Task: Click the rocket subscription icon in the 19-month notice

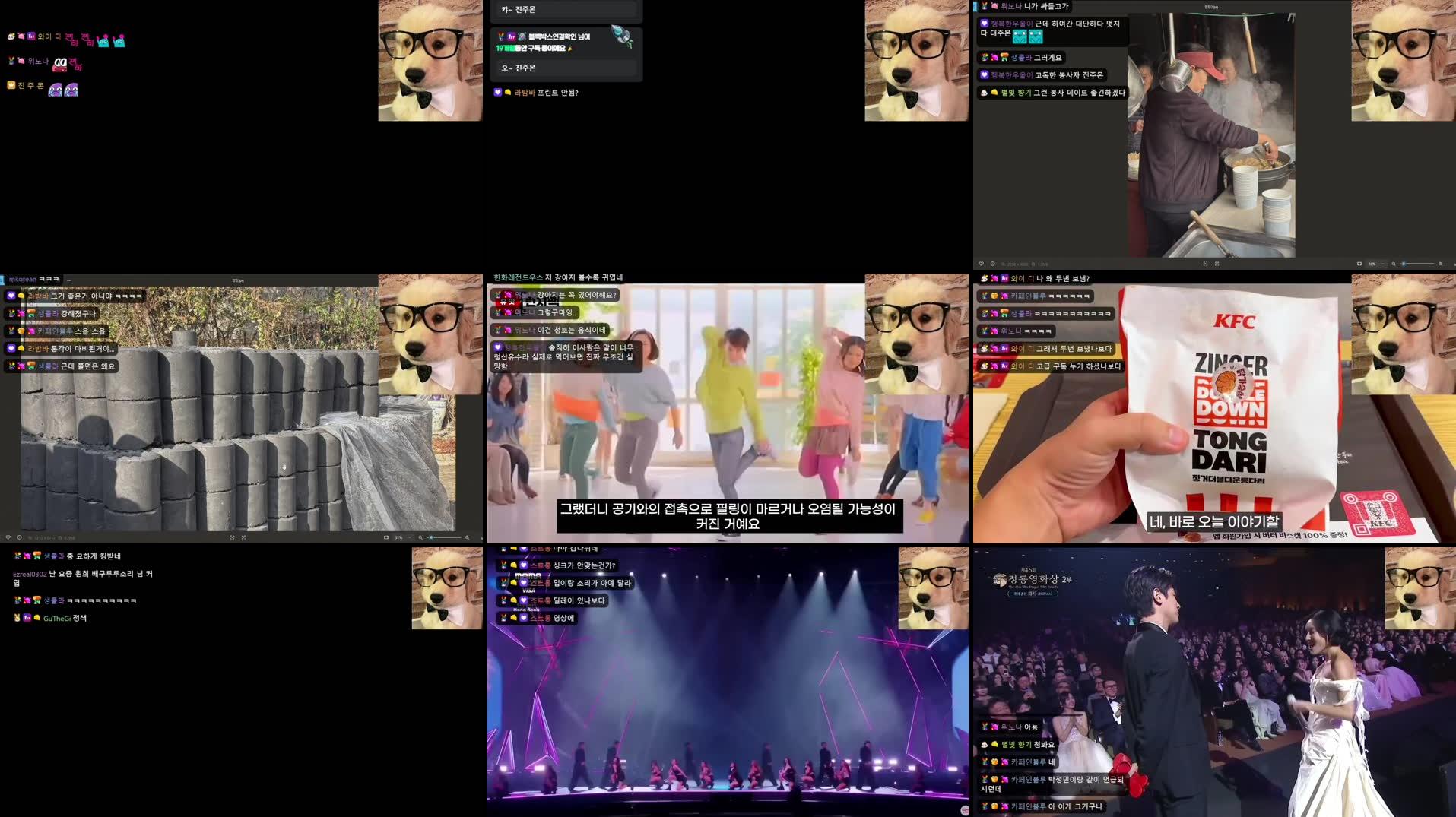Action: pyautogui.click(x=622, y=36)
